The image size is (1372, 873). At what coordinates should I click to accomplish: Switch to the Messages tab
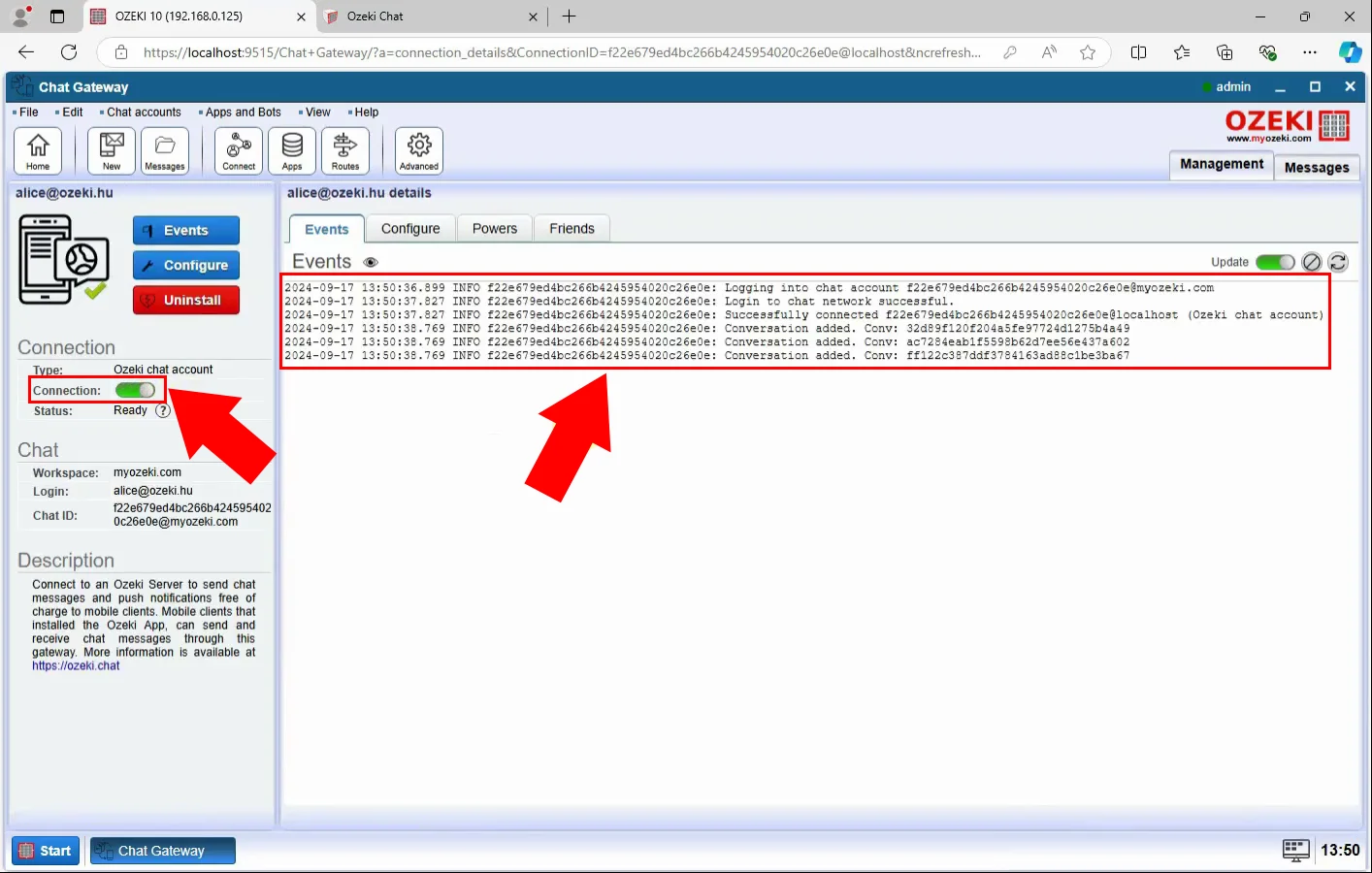coord(1317,167)
